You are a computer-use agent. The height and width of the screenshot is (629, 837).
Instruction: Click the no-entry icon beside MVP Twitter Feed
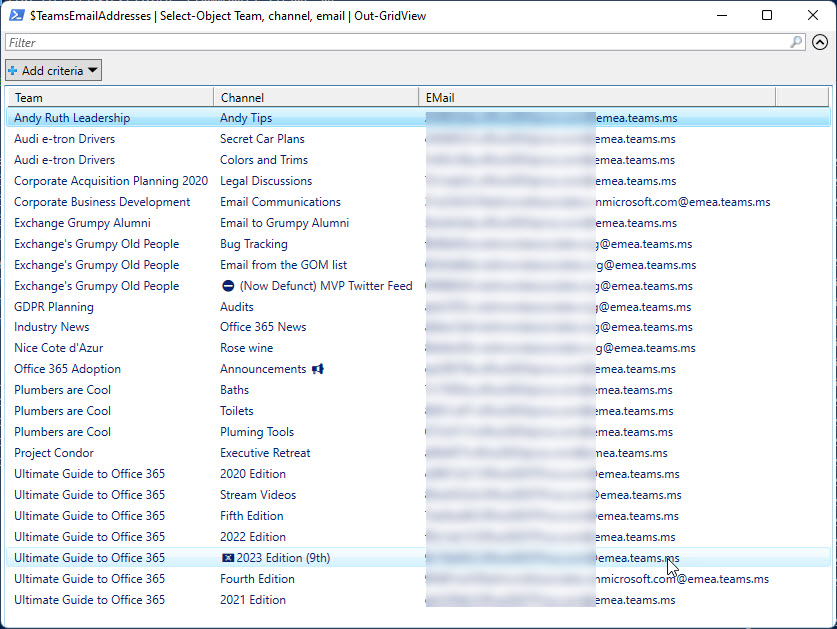click(x=228, y=286)
